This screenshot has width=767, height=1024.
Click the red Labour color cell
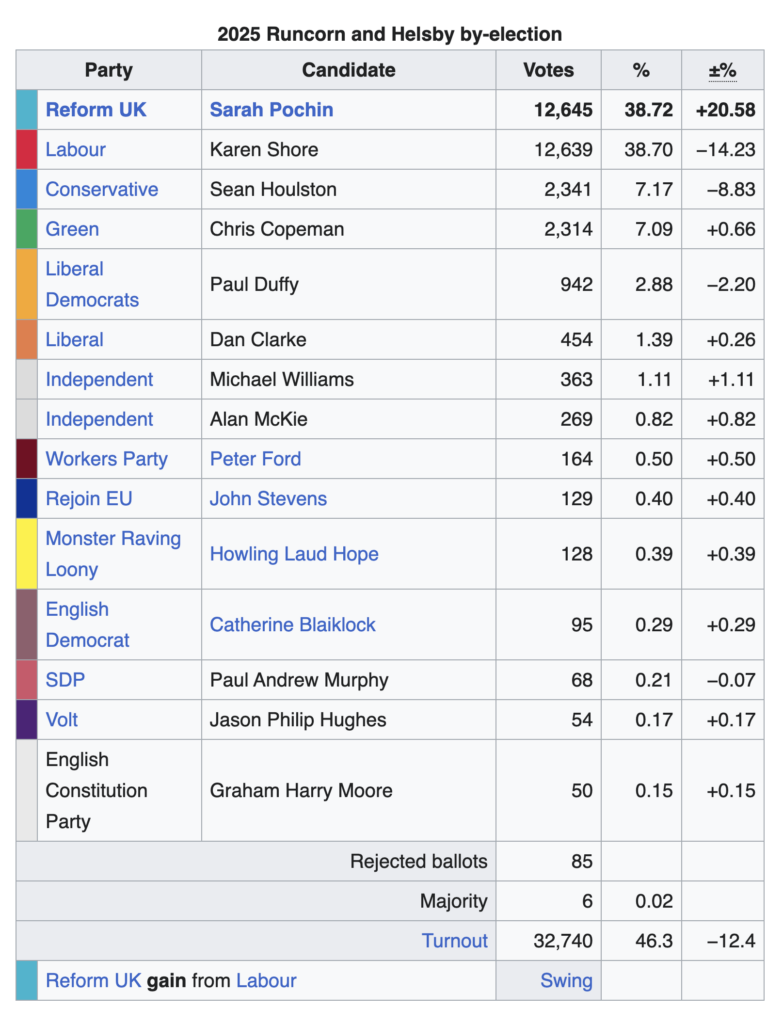click(x=27, y=150)
